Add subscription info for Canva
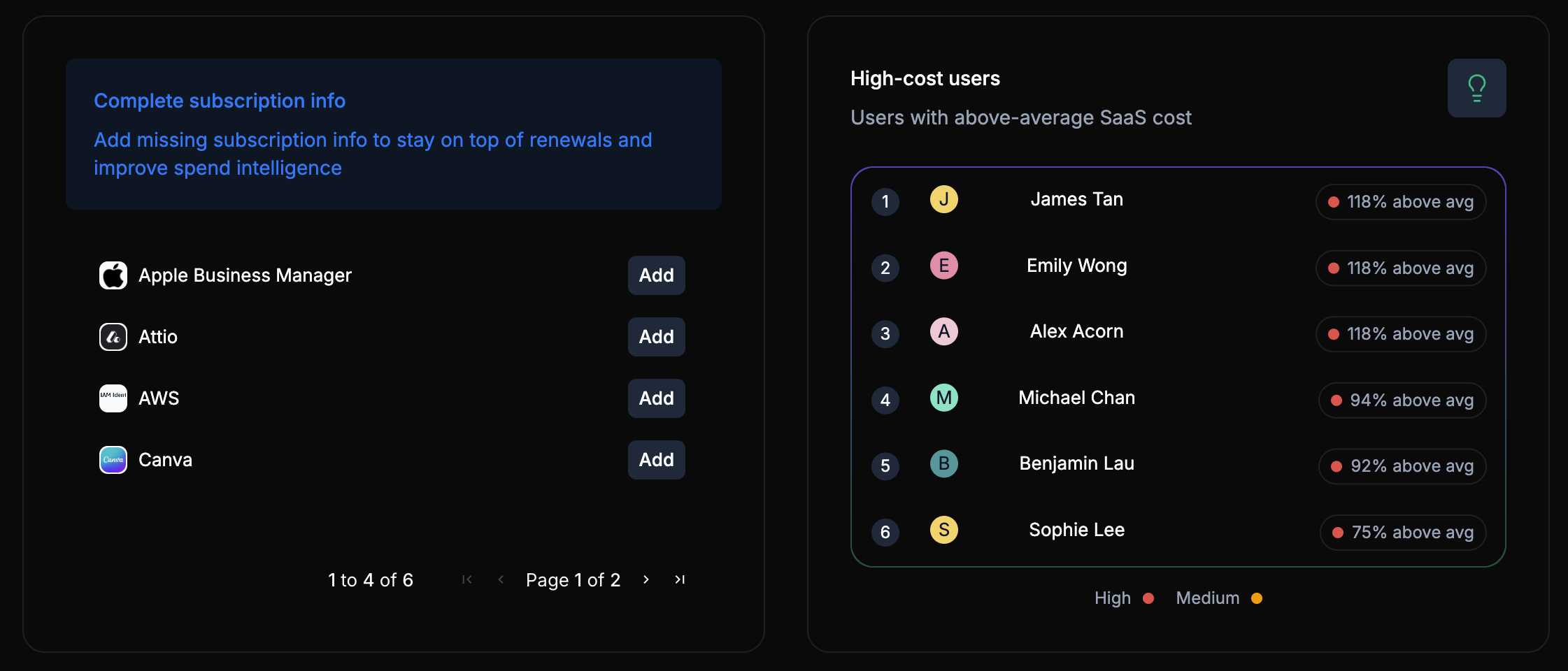1568x671 pixels. coord(656,459)
